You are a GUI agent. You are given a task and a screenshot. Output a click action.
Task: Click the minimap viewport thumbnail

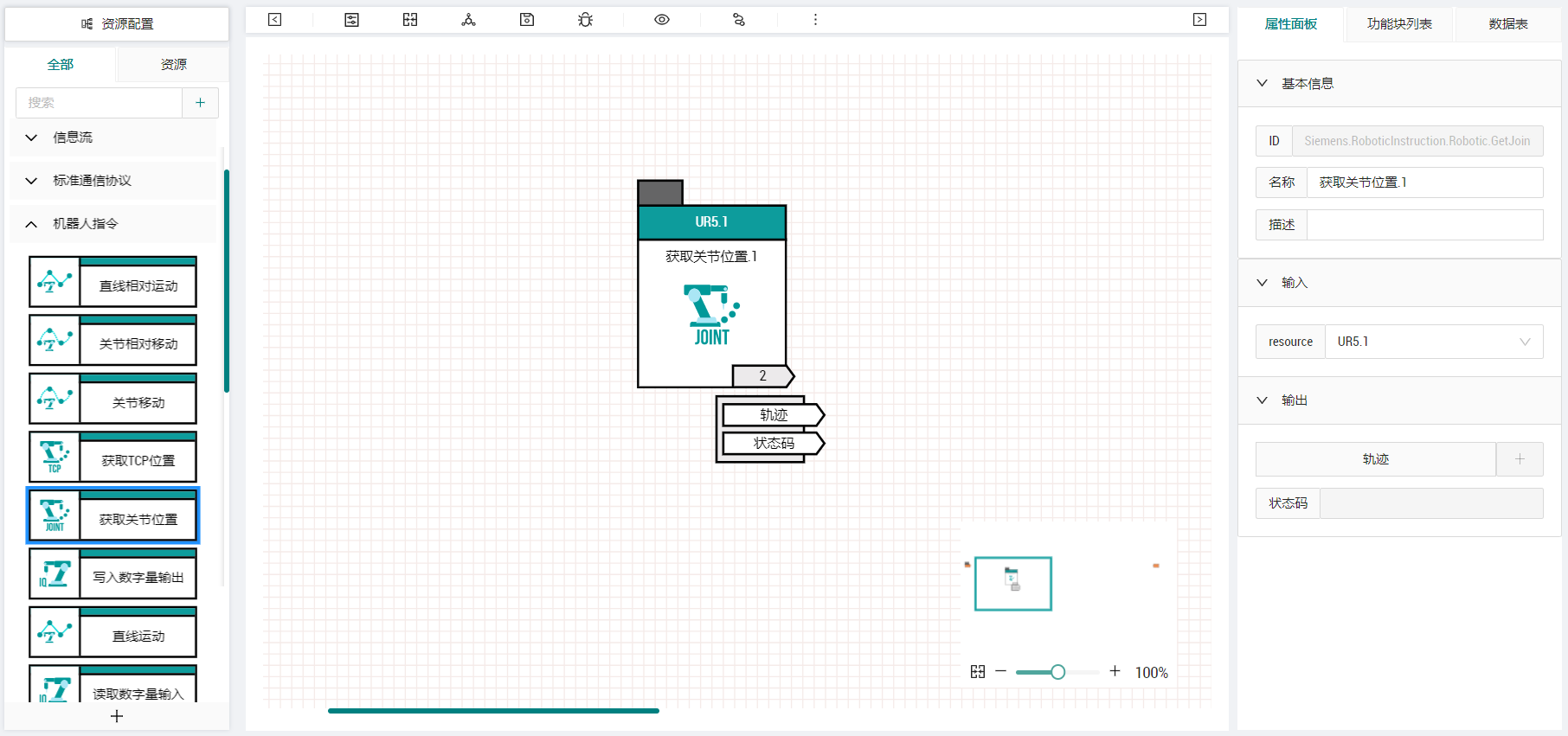[x=1013, y=584]
